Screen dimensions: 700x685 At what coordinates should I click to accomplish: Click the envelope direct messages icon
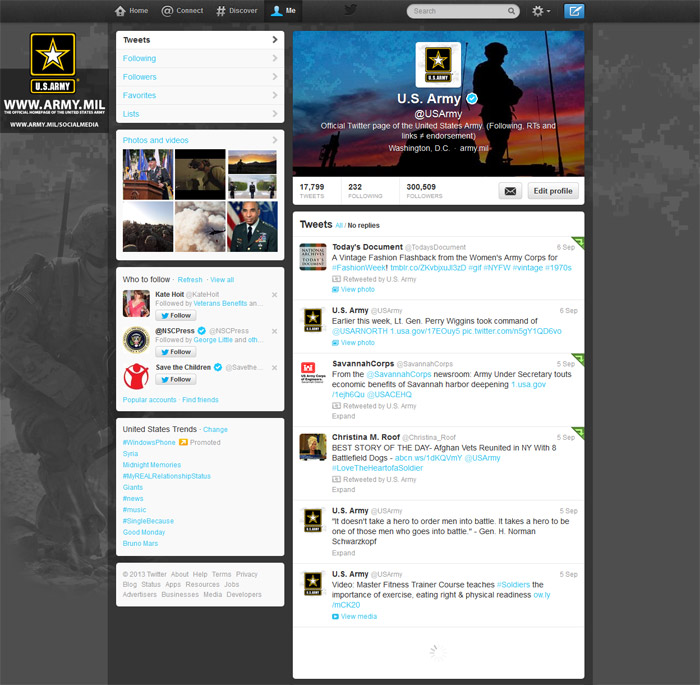click(510, 190)
